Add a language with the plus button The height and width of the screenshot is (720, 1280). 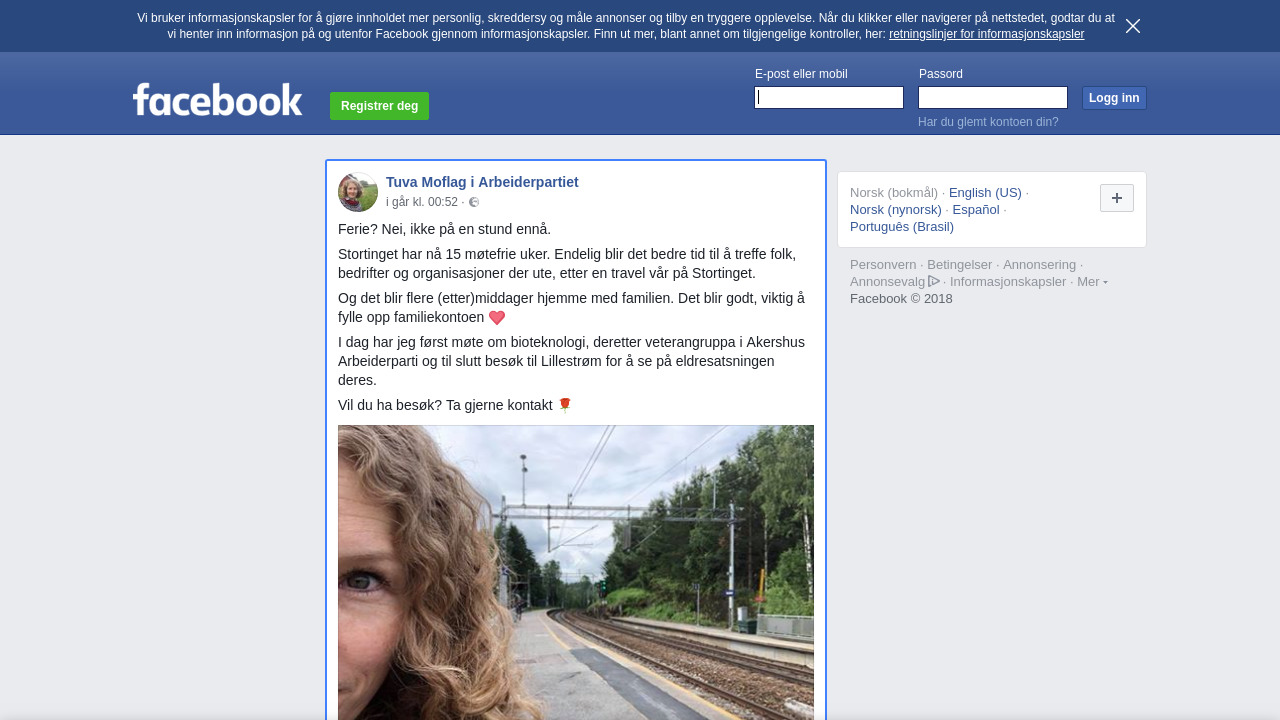tap(1117, 198)
